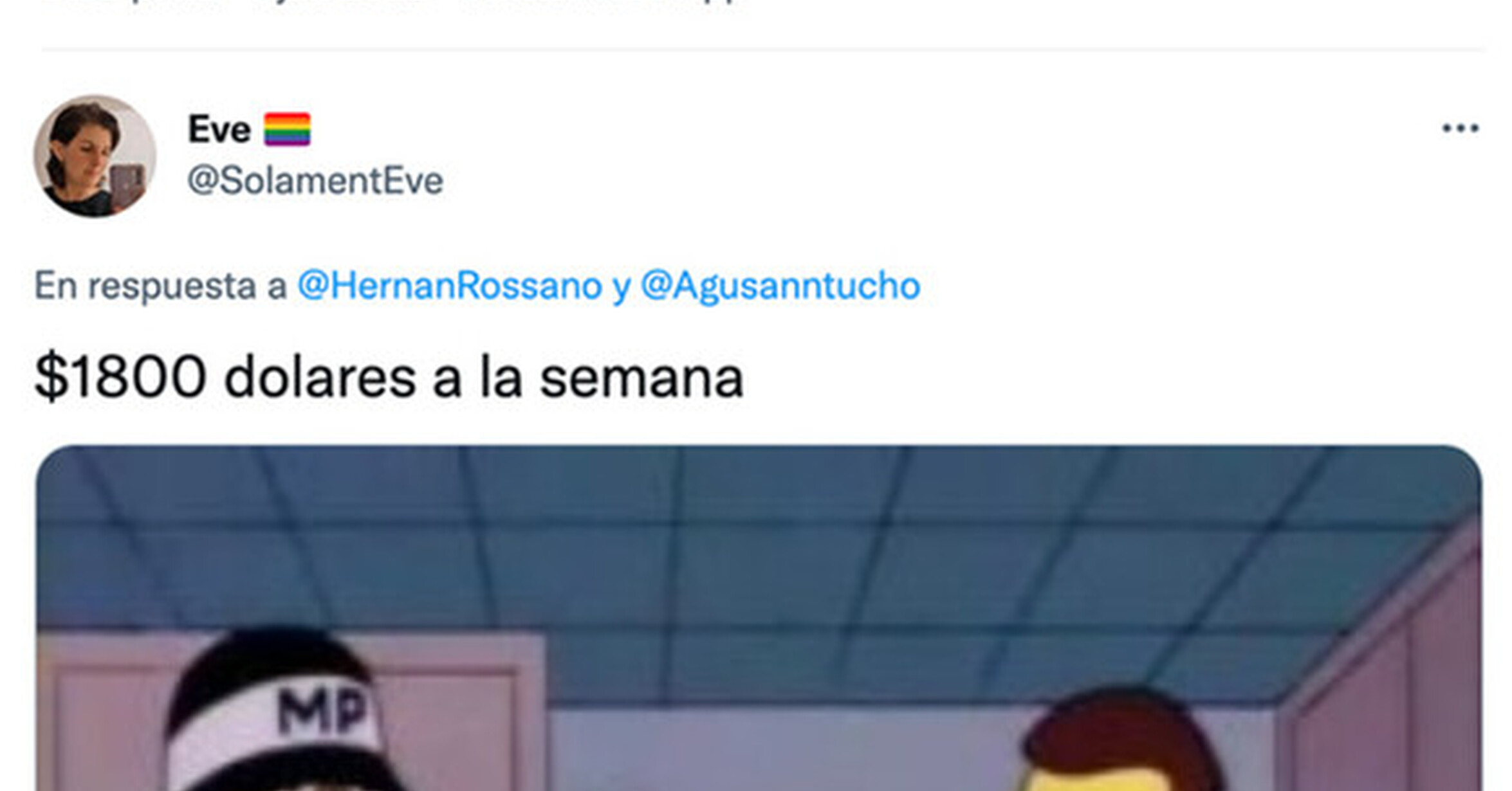Open the three-dot more options menu
This screenshot has height=791, width=1512.
pyautogui.click(x=1460, y=128)
